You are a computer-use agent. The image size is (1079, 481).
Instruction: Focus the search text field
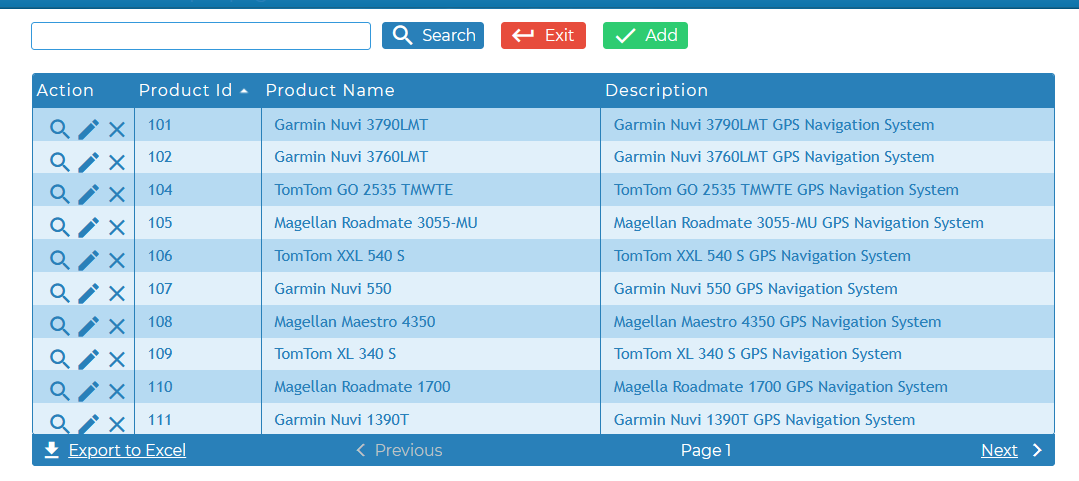[201, 36]
